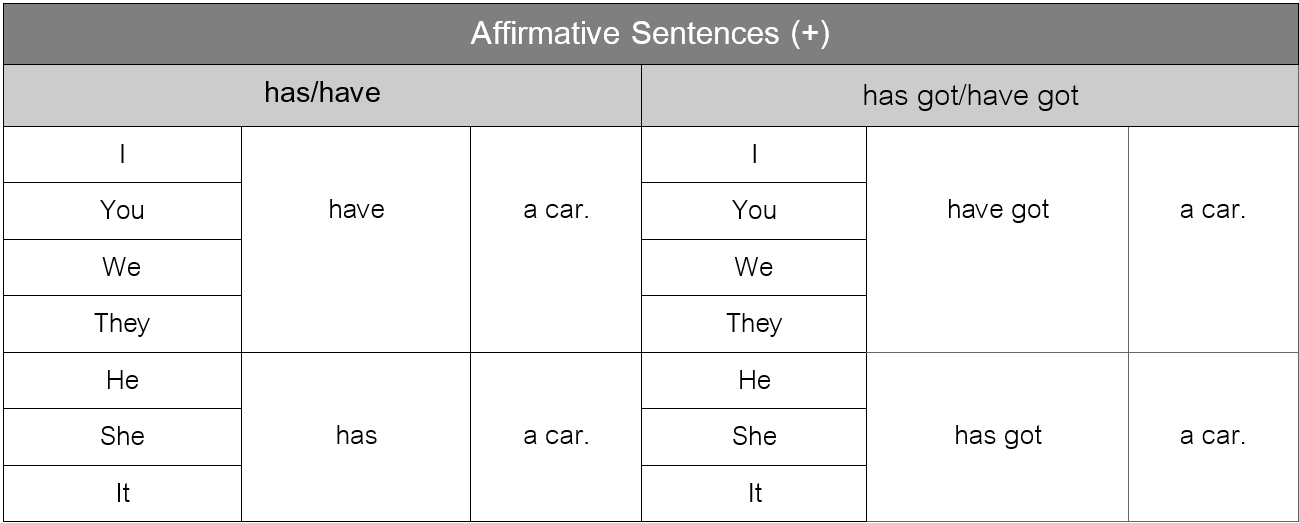This screenshot has width=1299, height=523.
Task: Select the 'has got' verb cell
Action: tap(997, 436)
